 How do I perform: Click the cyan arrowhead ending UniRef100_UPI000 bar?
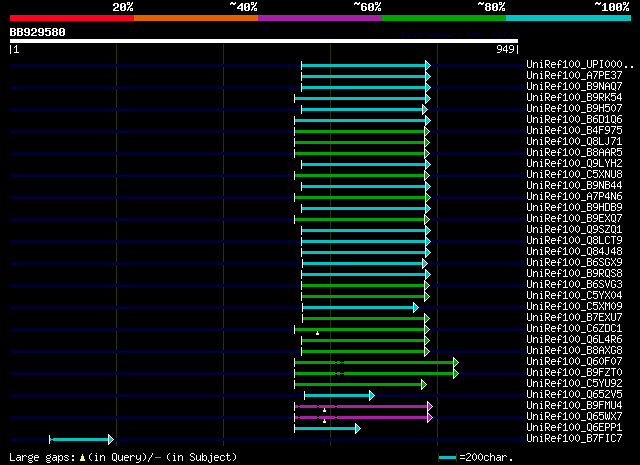click(428, 65)
